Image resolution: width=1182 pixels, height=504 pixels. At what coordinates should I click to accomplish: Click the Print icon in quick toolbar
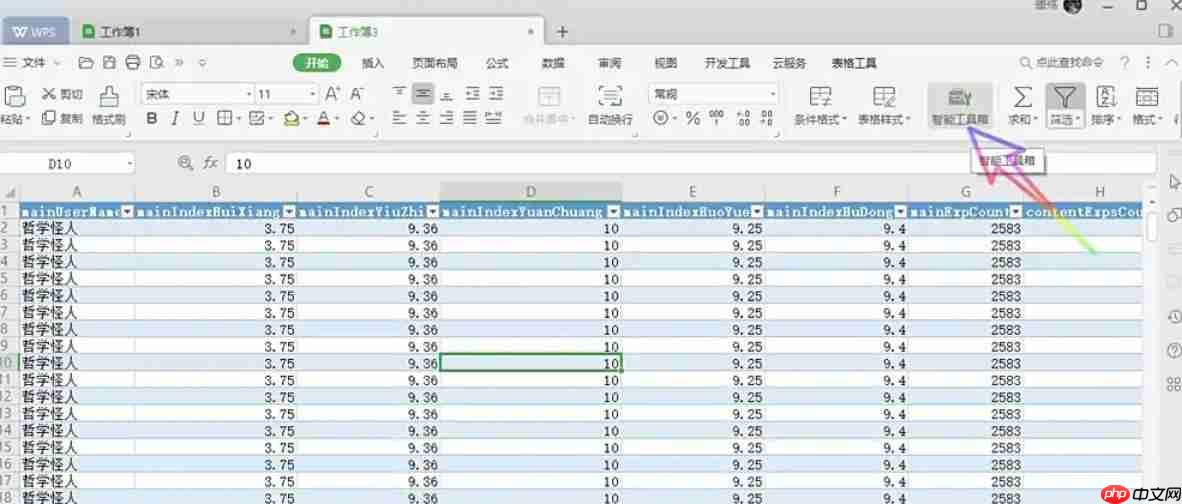click(133, 62)
